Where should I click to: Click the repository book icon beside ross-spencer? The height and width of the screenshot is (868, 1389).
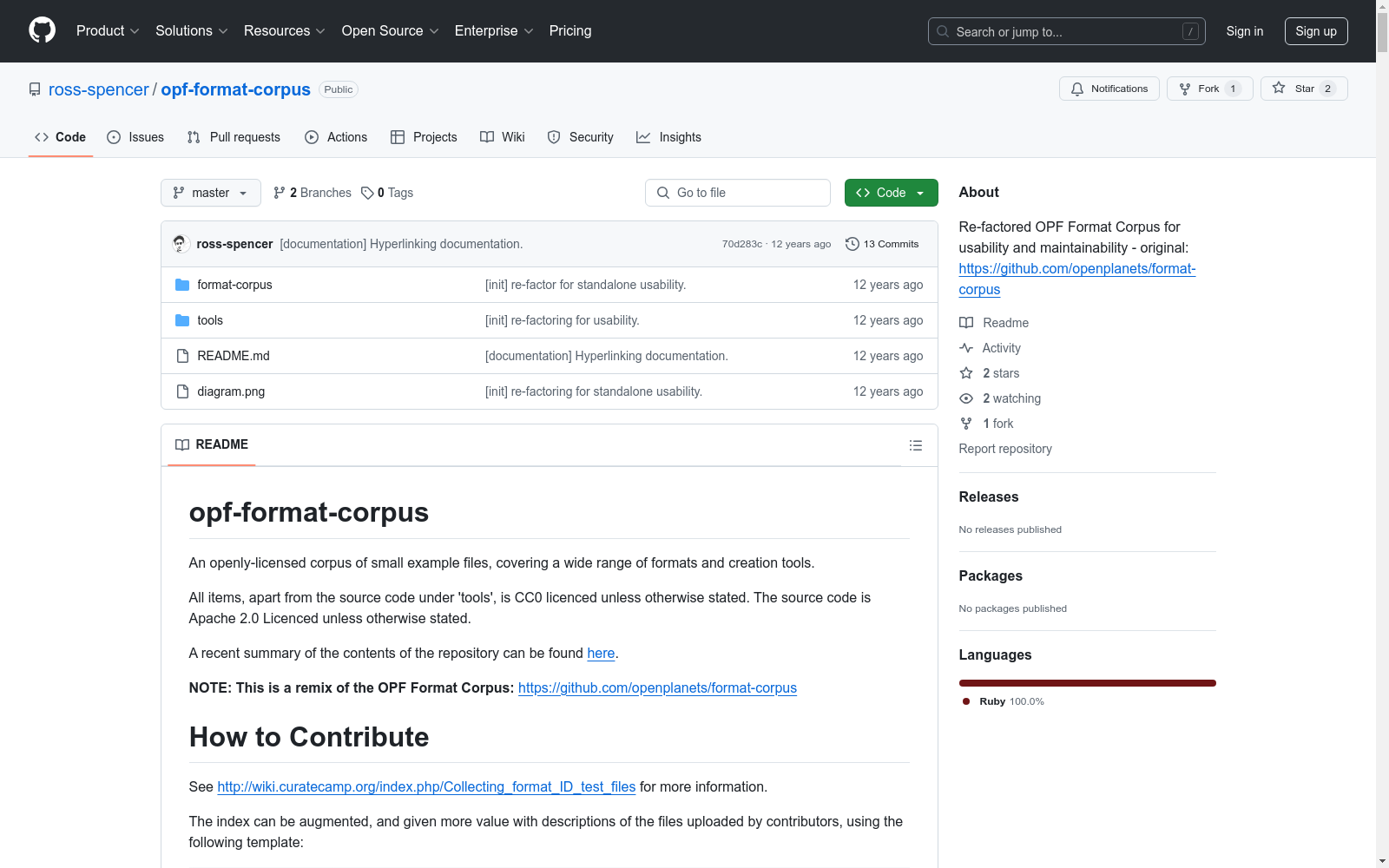pyautogui.click(x=35, y=89)
